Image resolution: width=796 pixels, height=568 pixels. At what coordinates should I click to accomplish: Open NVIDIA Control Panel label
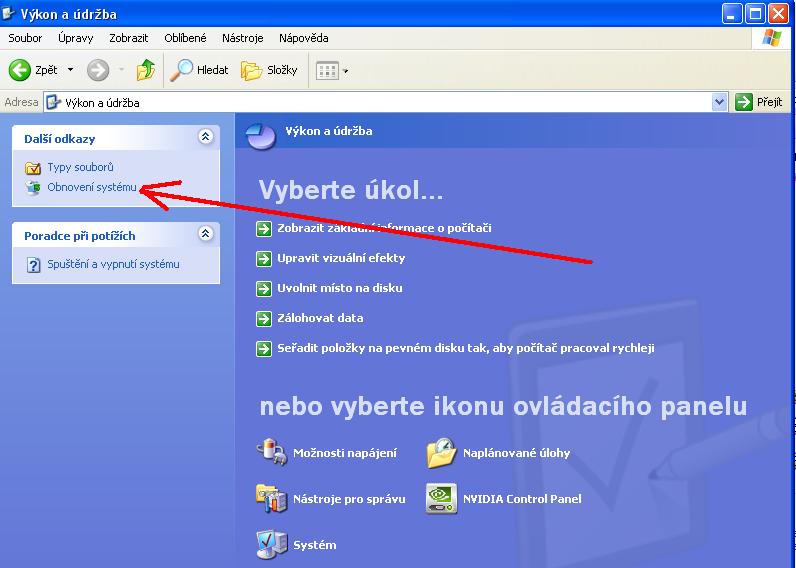[522, 499]
